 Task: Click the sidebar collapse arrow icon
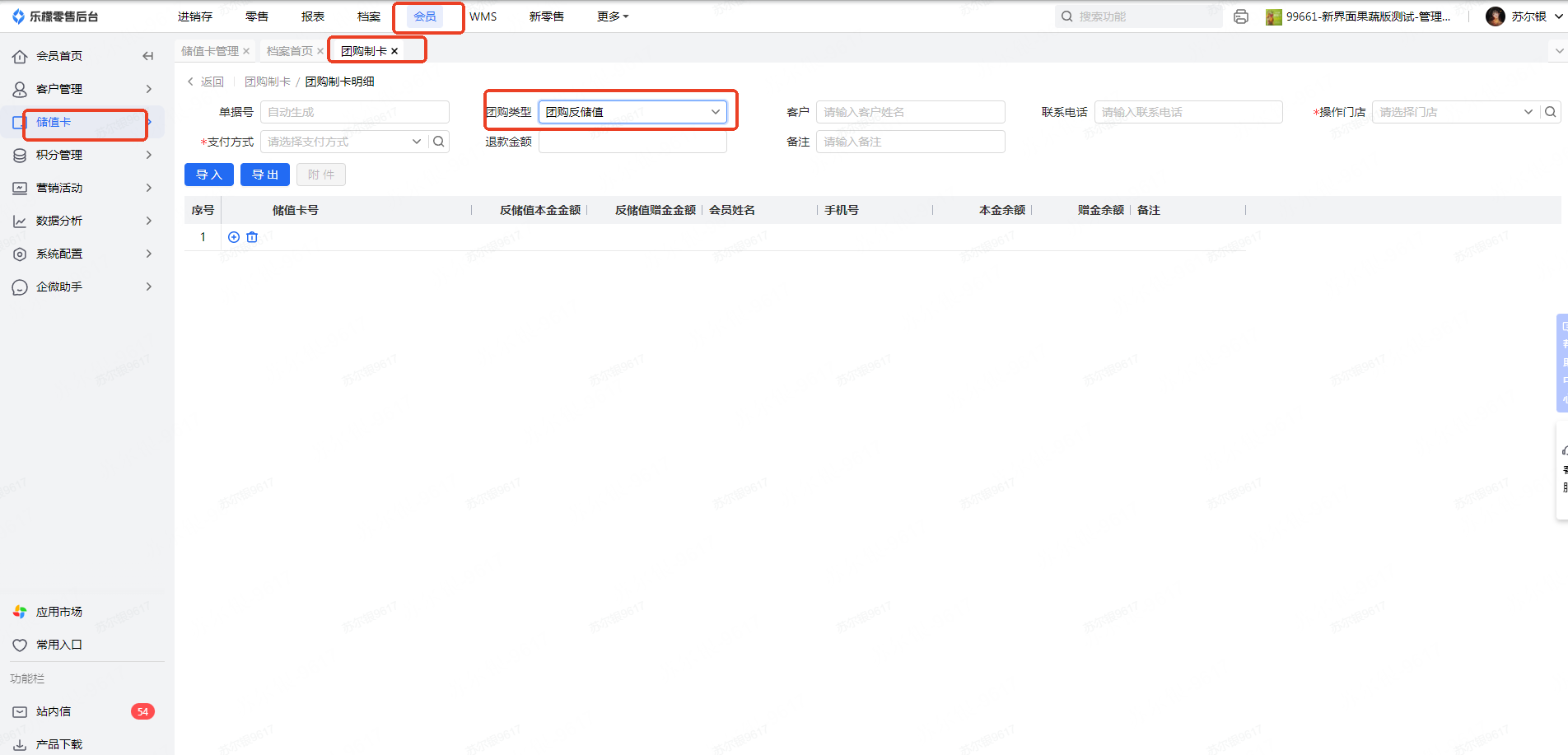148,56
